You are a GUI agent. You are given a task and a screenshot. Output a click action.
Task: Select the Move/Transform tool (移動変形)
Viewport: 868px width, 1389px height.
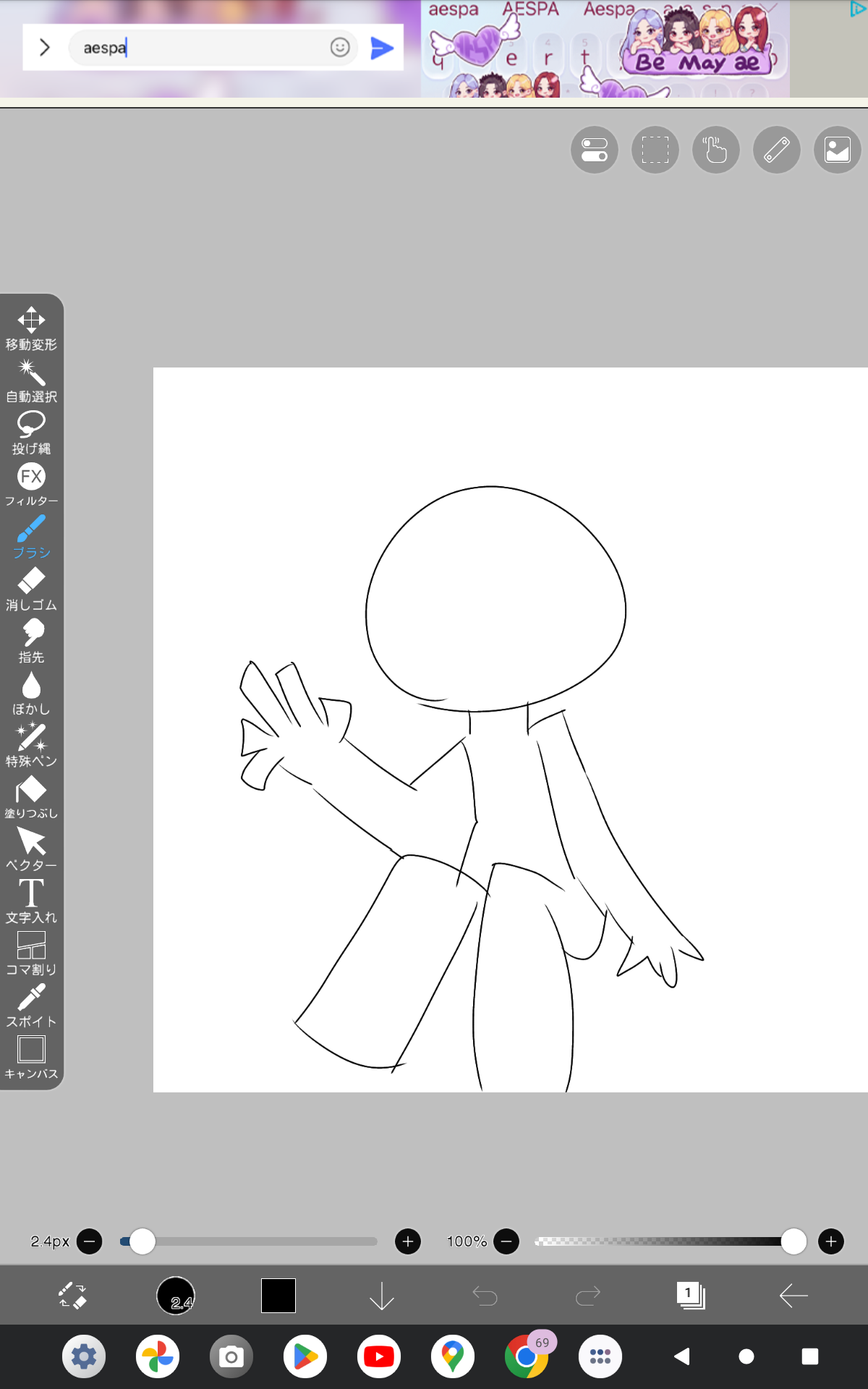click(x=31, y=328)
